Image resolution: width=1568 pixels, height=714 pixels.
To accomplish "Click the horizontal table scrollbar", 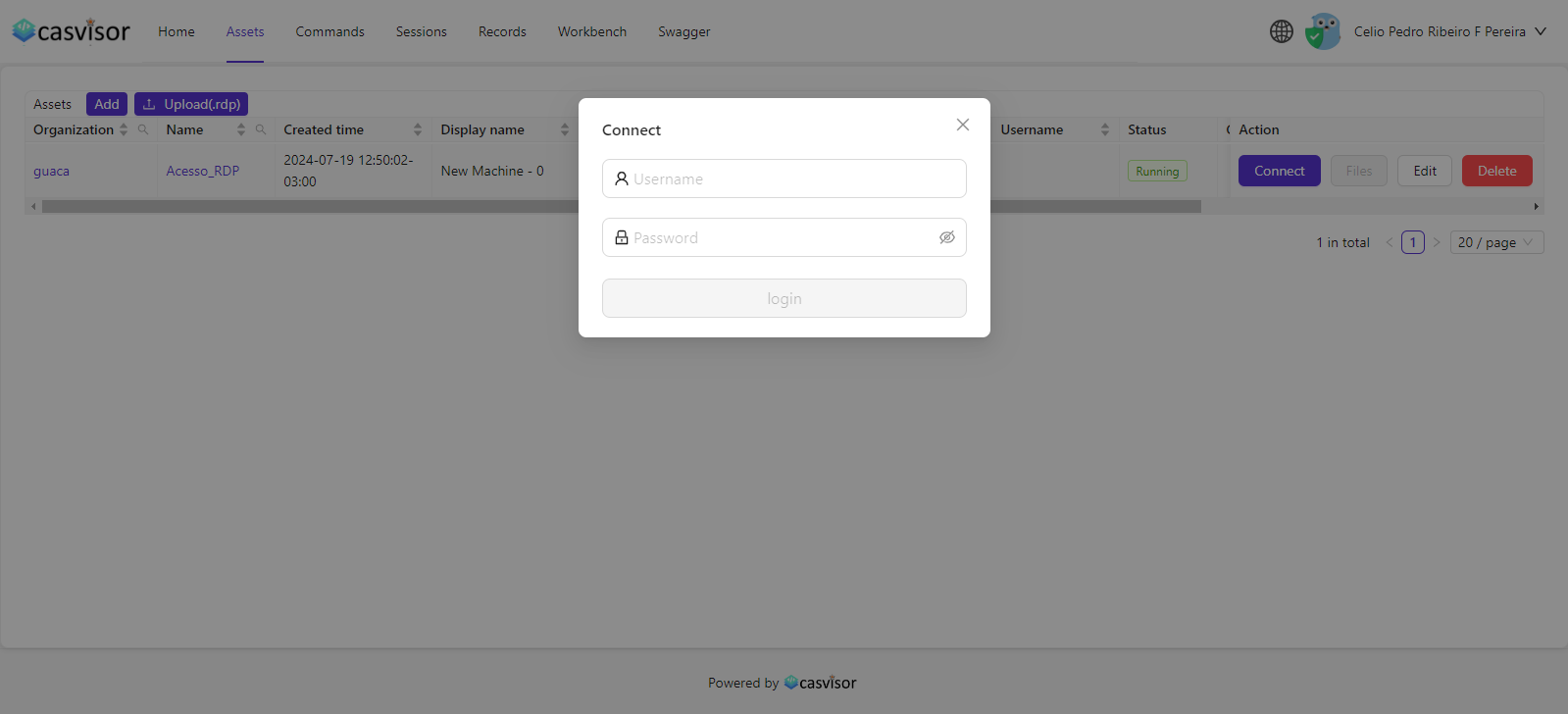I will [x=622, y=207].
